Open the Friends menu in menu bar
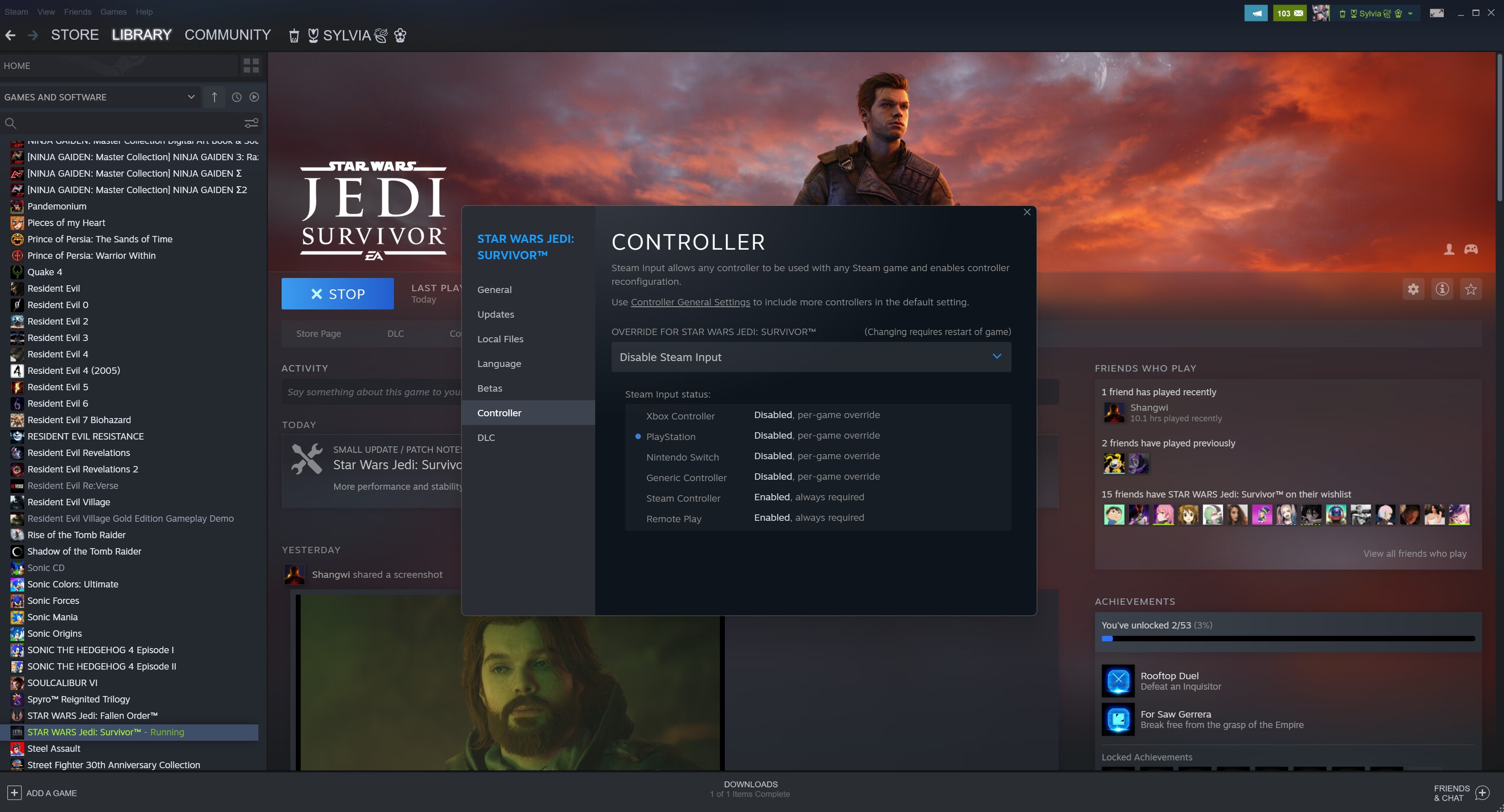Viewport: 1504px width, 812px height. click(77, 12)
